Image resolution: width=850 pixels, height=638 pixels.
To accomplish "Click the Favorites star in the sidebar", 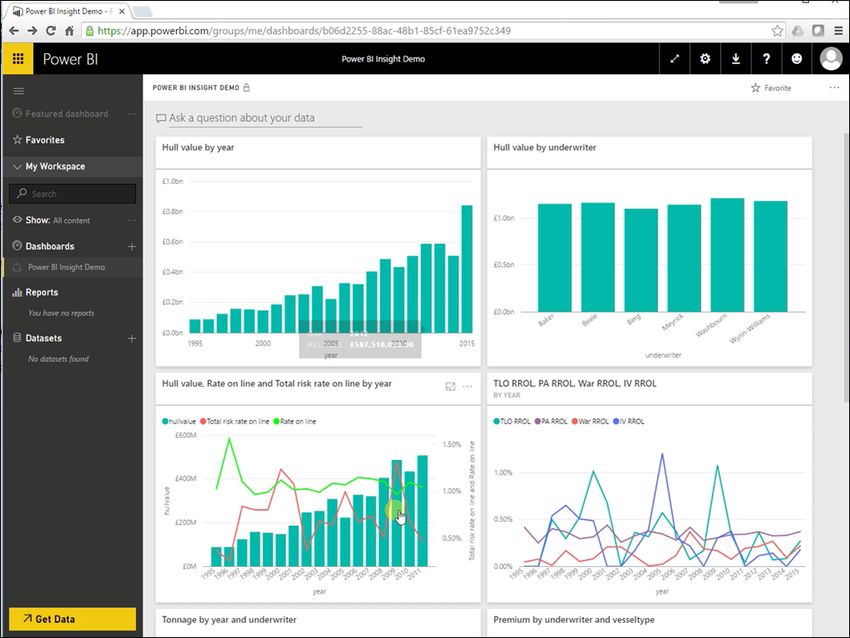I will (x=17, y=140).
